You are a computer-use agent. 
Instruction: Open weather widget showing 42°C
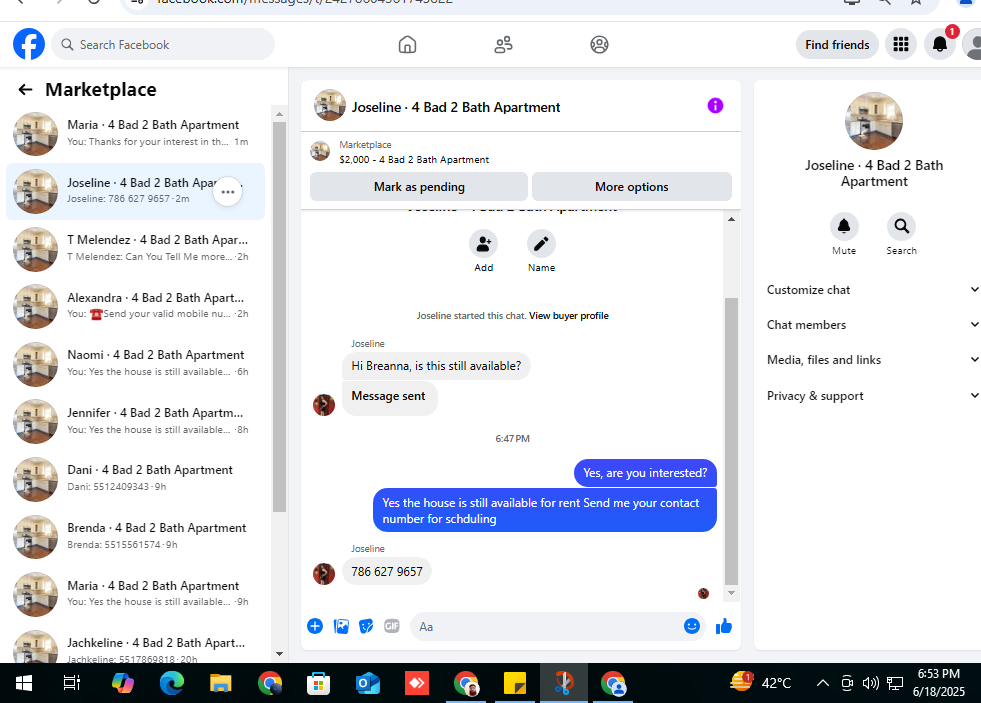[x=761, y=683]
